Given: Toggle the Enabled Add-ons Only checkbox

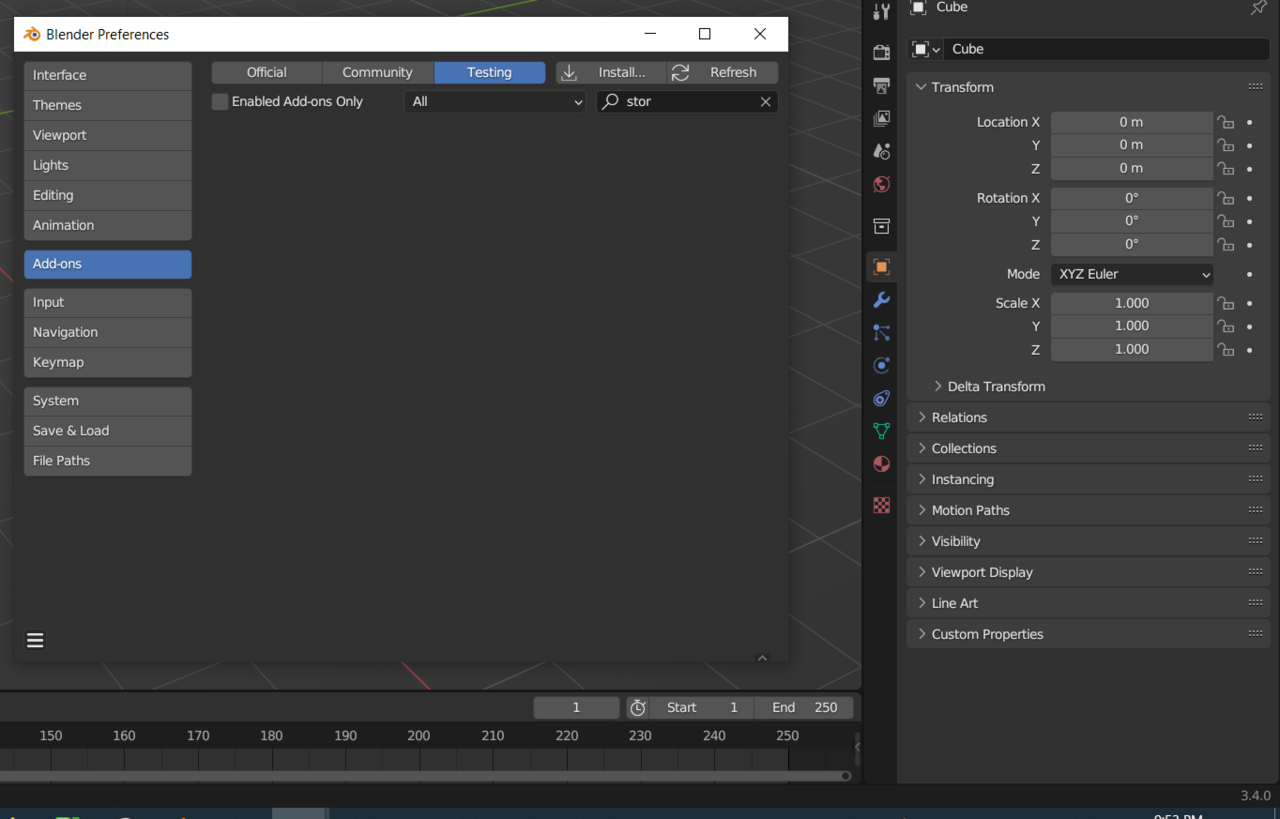Looking at the screenshot, I should point(220,101).
